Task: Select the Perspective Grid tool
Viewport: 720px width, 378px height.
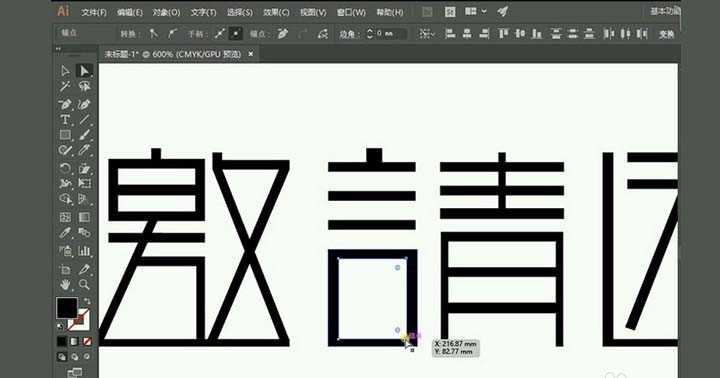Action: click(x=84, y=199)
